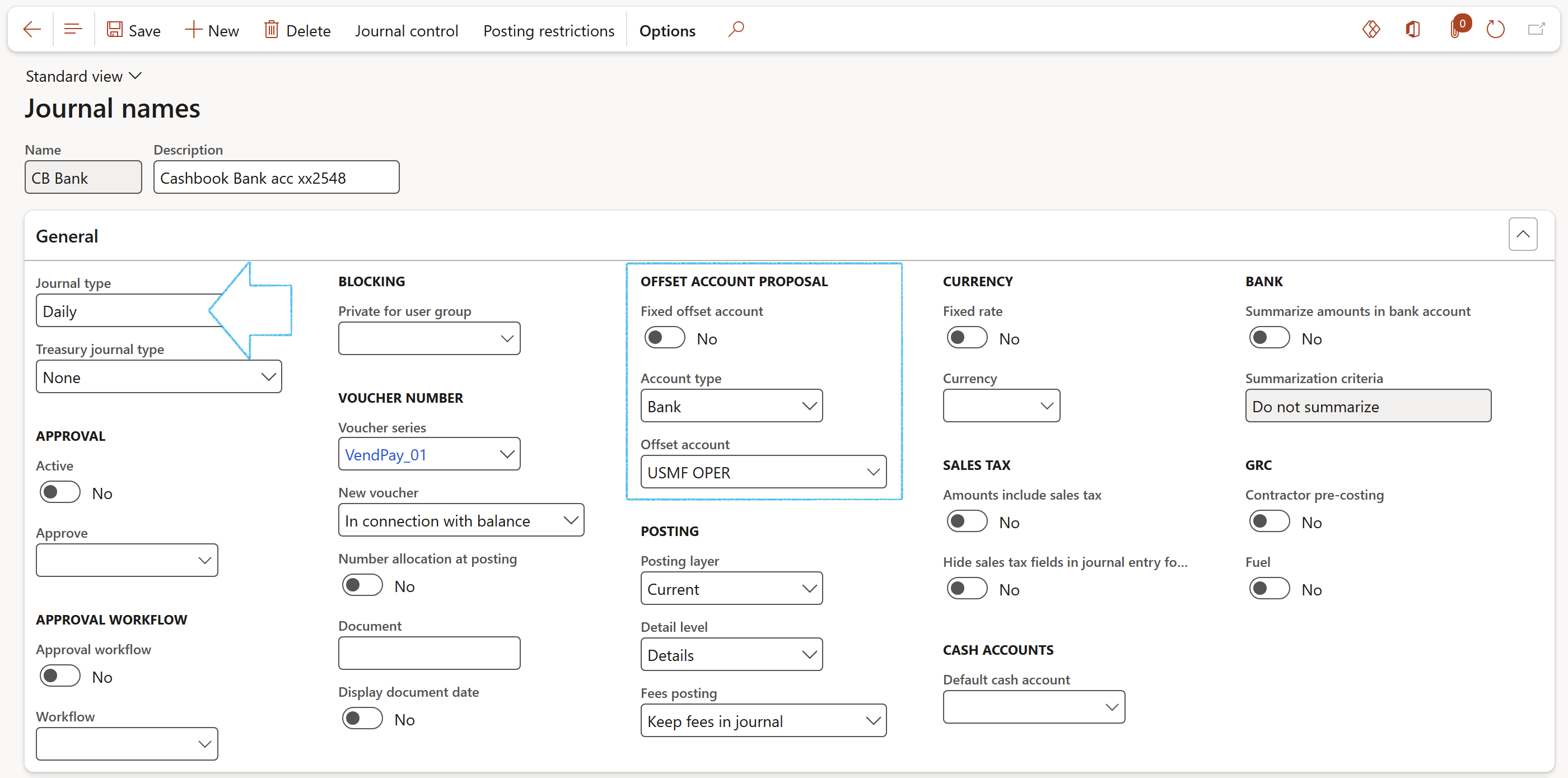Click the Save button
The height and width of the screenshot is (778, 1568).
(x=133, y=30)
